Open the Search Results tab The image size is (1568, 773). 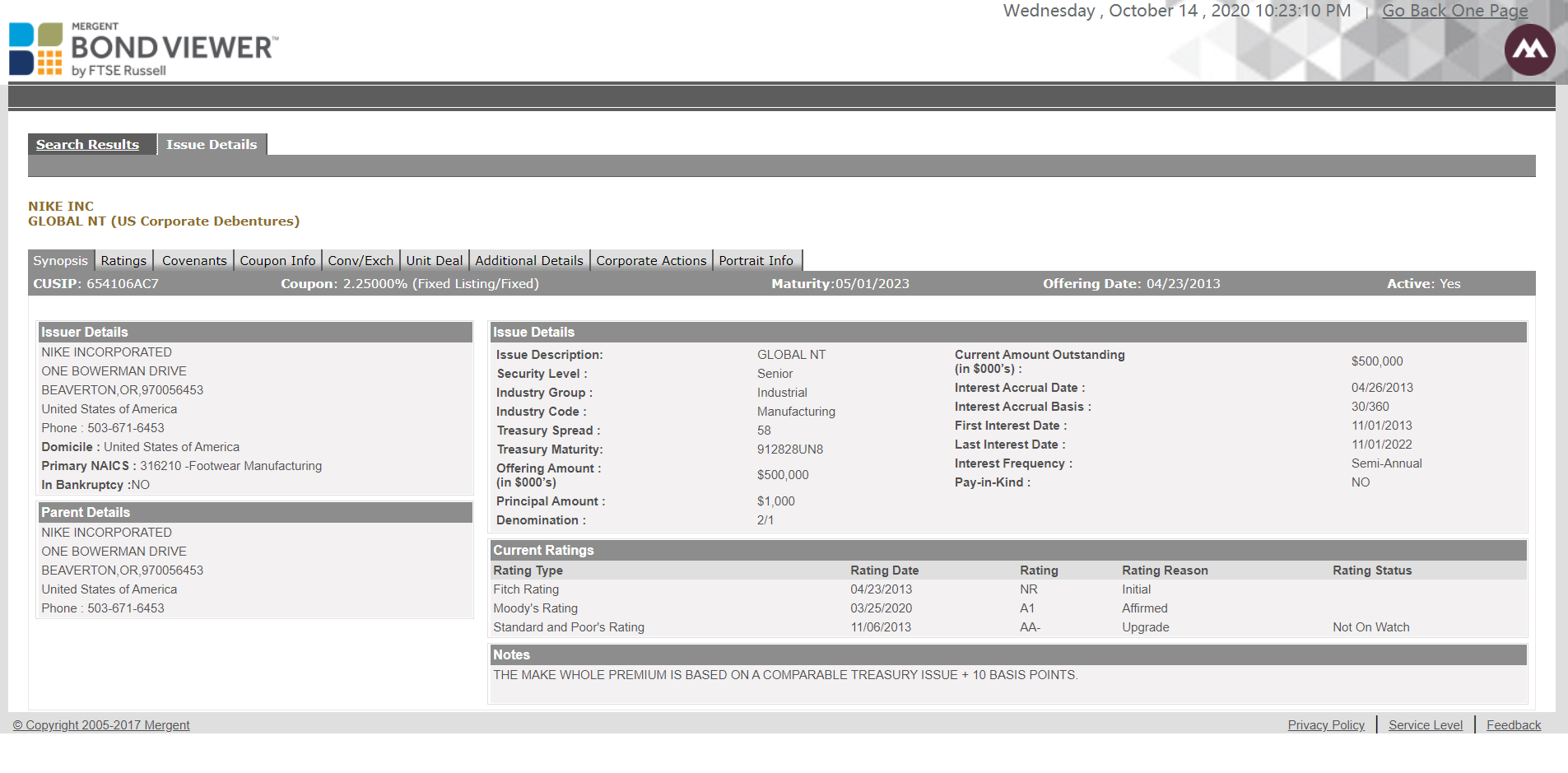(87, 144)
